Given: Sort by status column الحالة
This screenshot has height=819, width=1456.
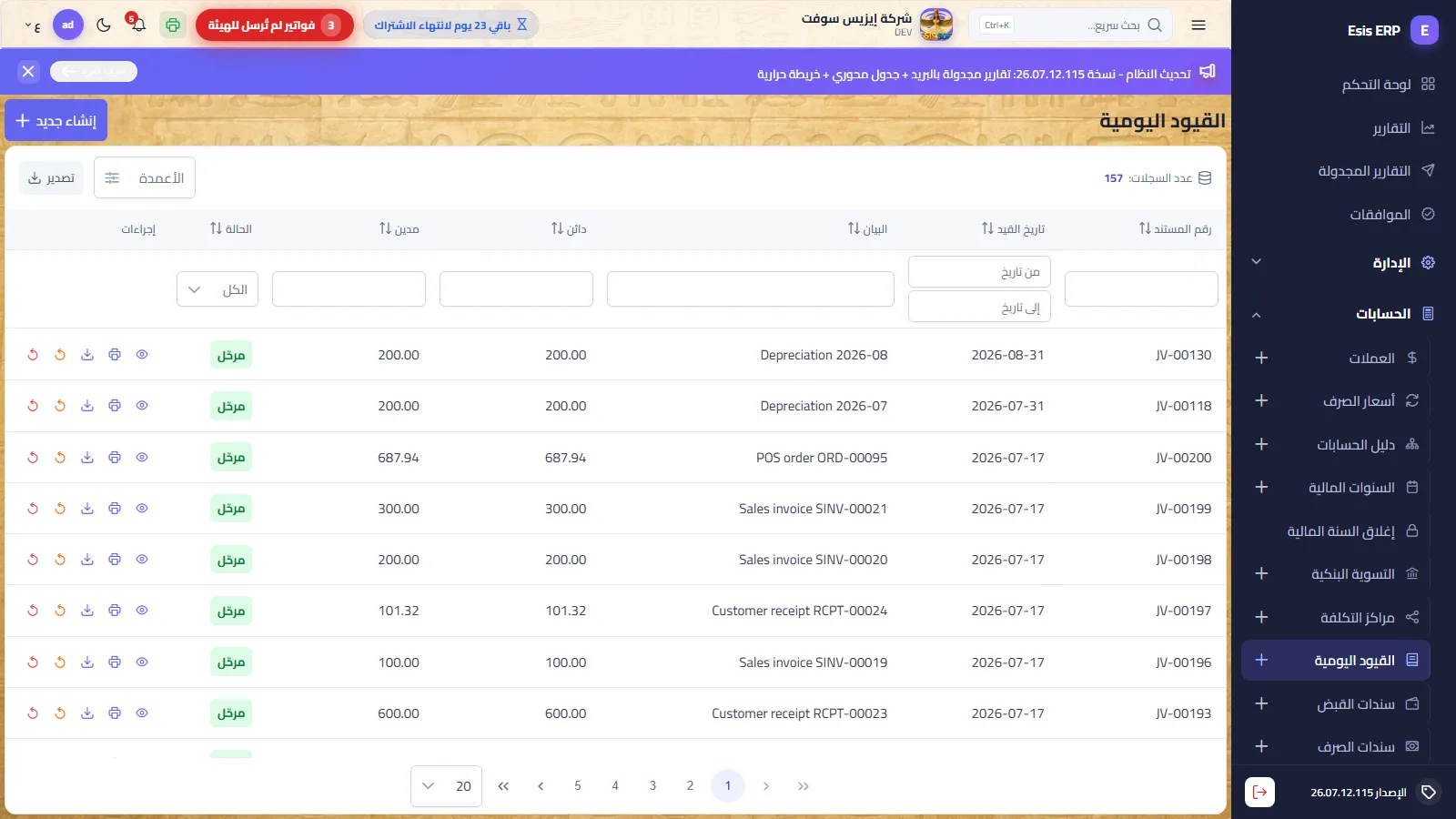Looking at the screenshot, I should (231, 228).
